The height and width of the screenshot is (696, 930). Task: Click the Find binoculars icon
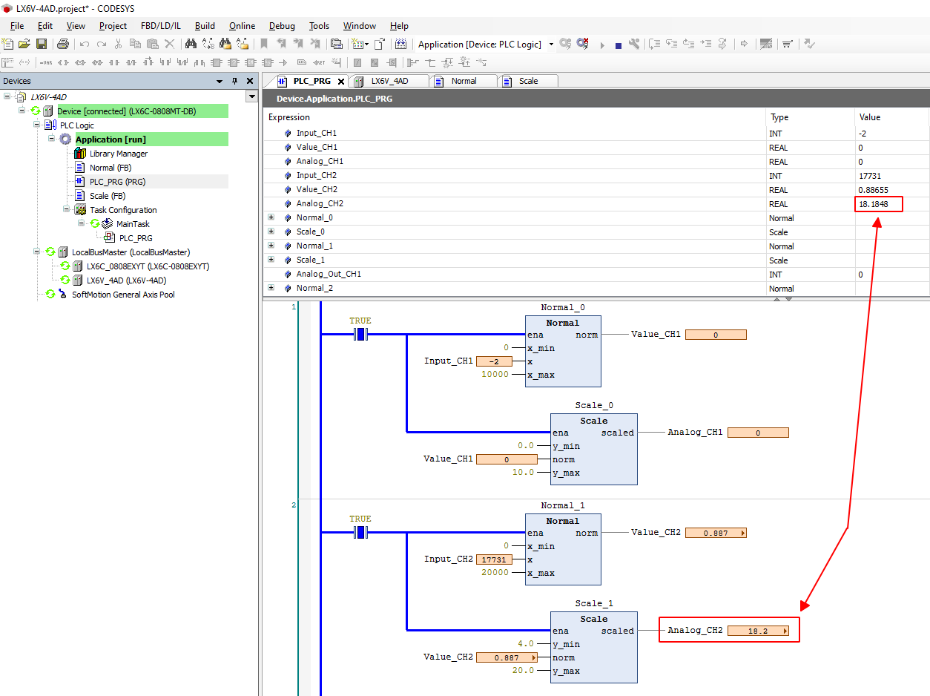pyautogui.click(x=190, y=44)
